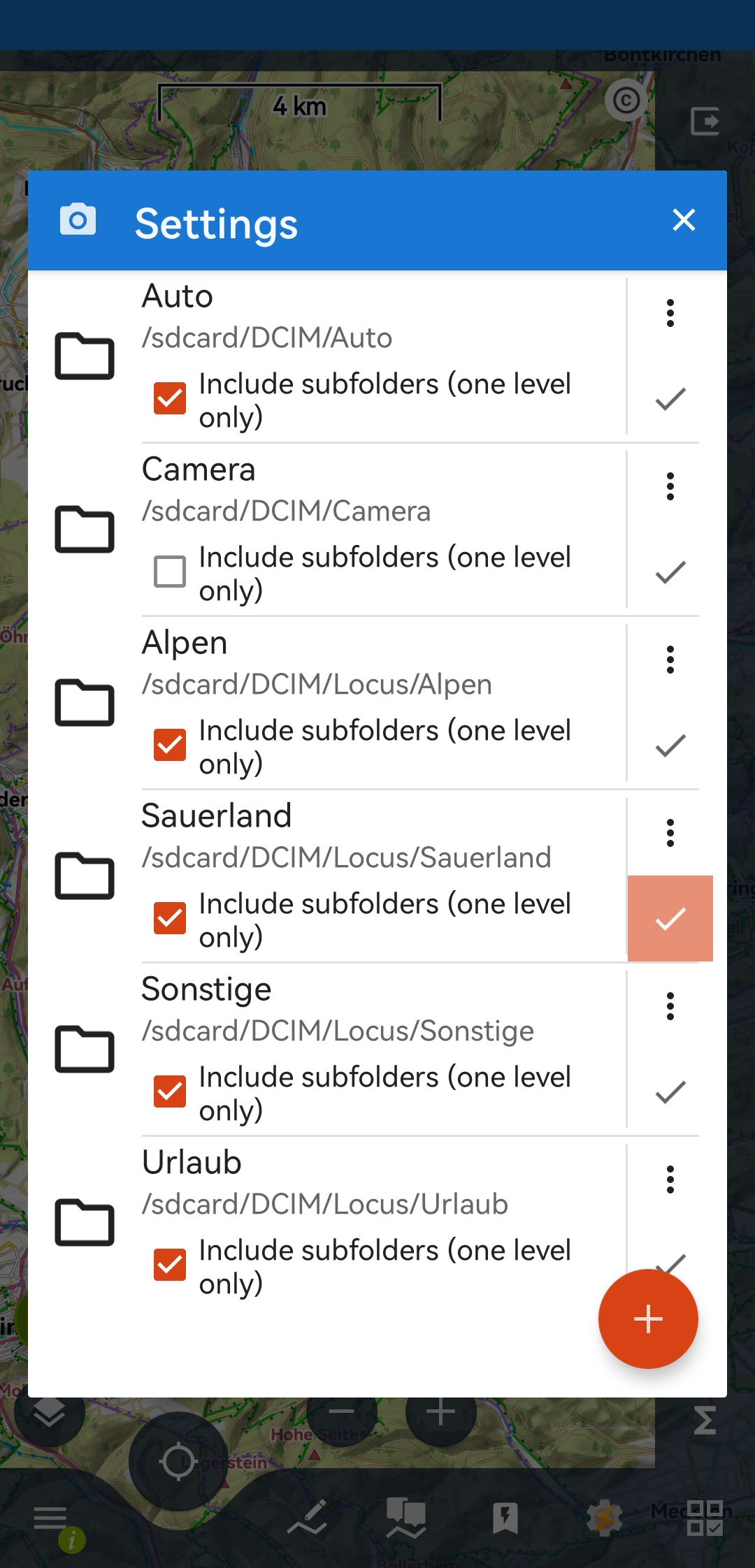This screenshot has height=1568, width=755.
Task: Open the three-dot menu for Auto
Action: click(x=670, y=313)
